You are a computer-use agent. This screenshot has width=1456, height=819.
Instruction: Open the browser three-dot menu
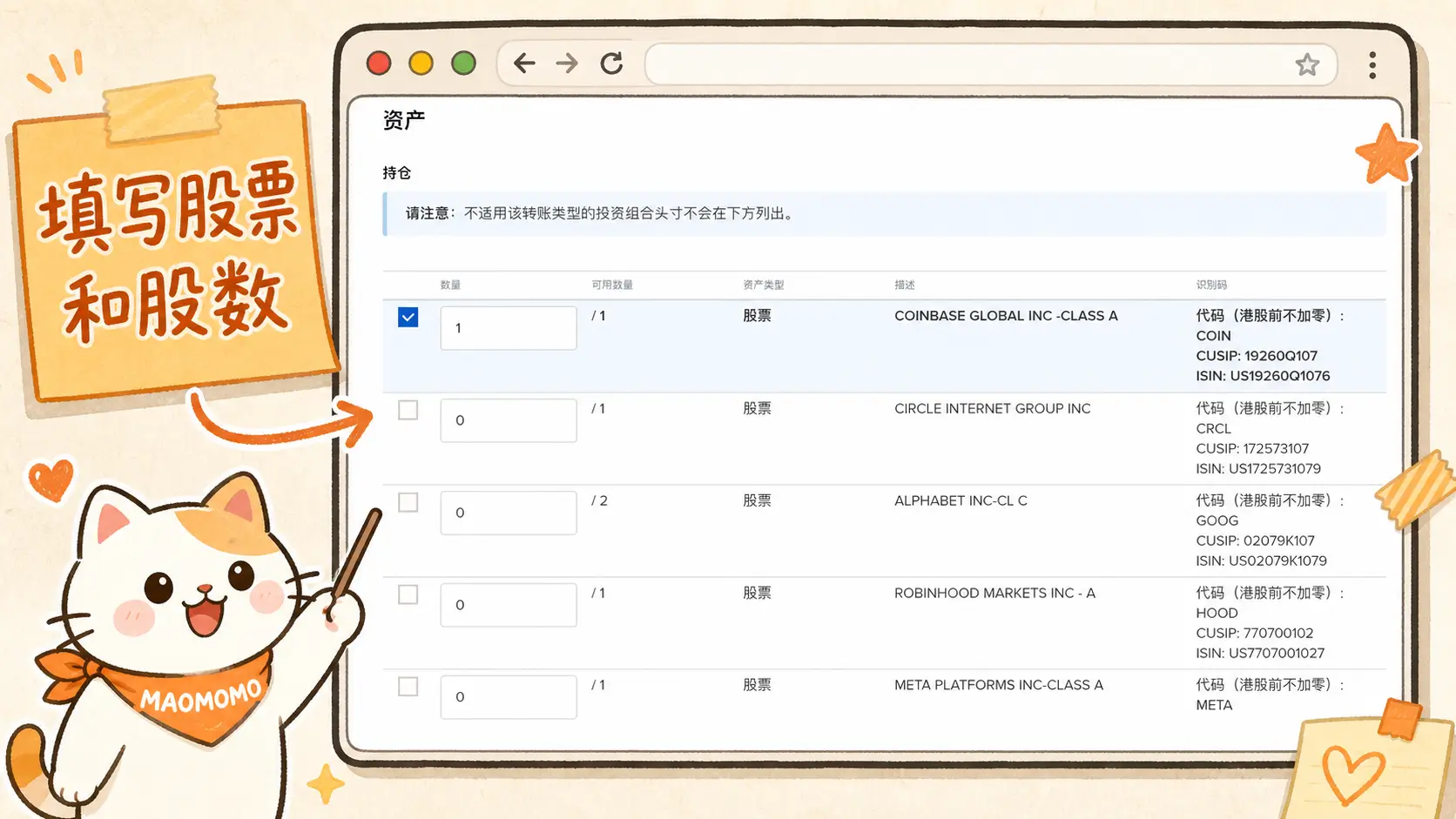[1372, 65]
